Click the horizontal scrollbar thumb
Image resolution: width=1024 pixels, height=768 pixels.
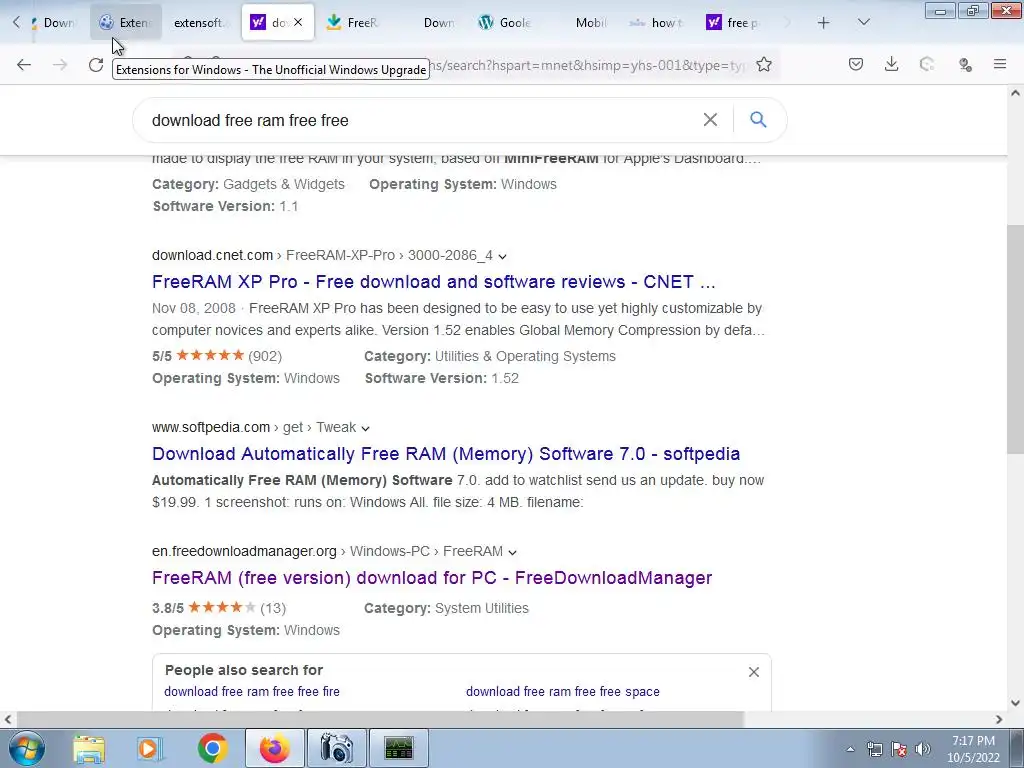pyautogui.click(x=380, y=719)
